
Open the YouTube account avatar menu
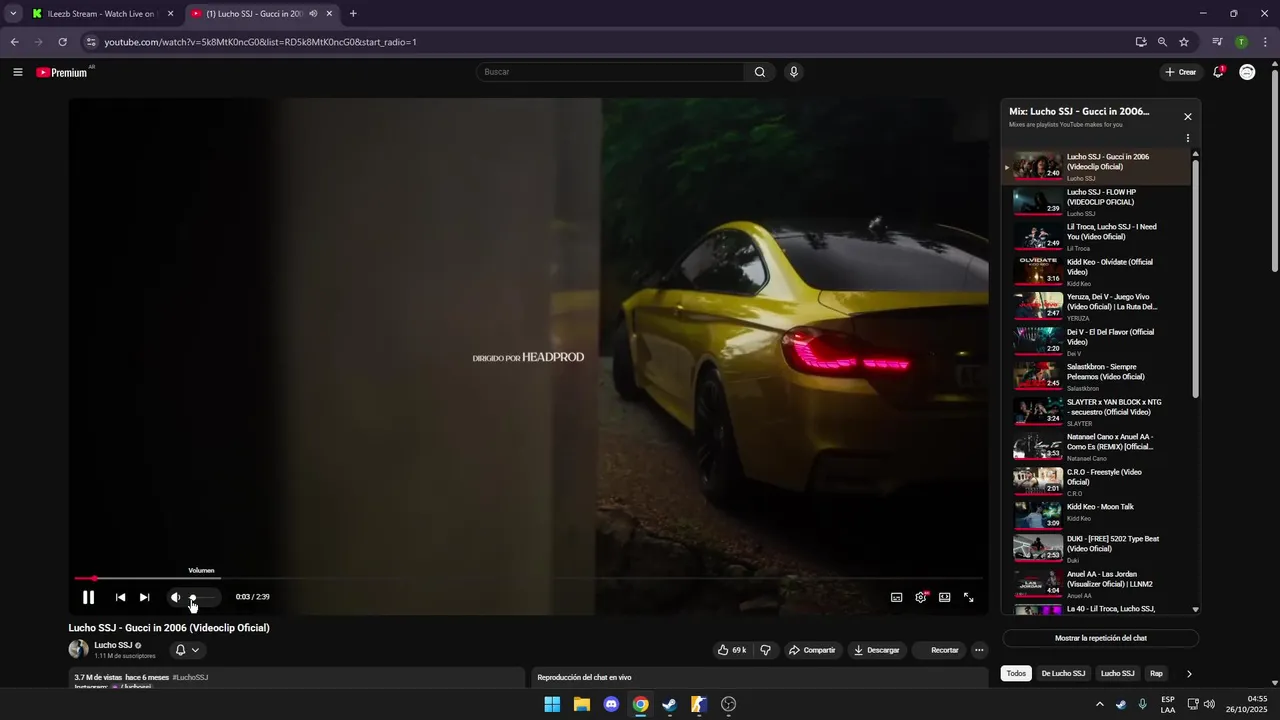tap(1247, 72)
